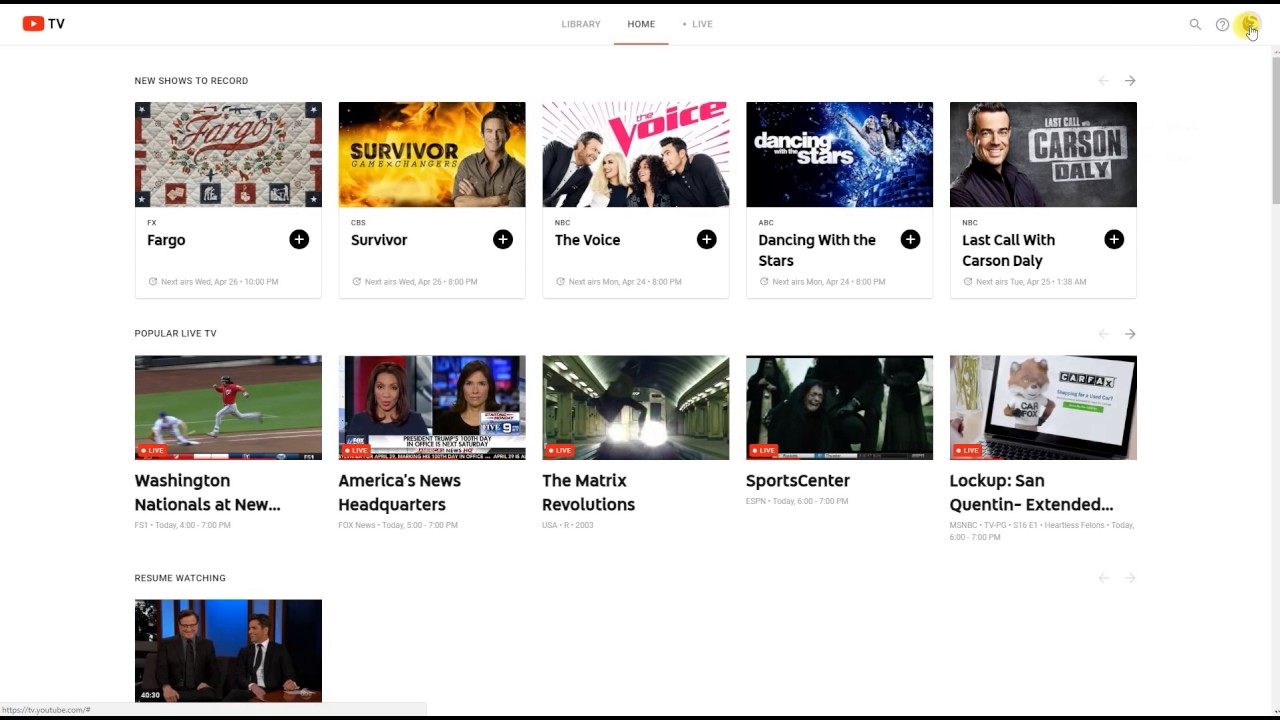Open Washington Nationals game title
The width and height of the screenshot is (1280, 720).
point(207,492)
